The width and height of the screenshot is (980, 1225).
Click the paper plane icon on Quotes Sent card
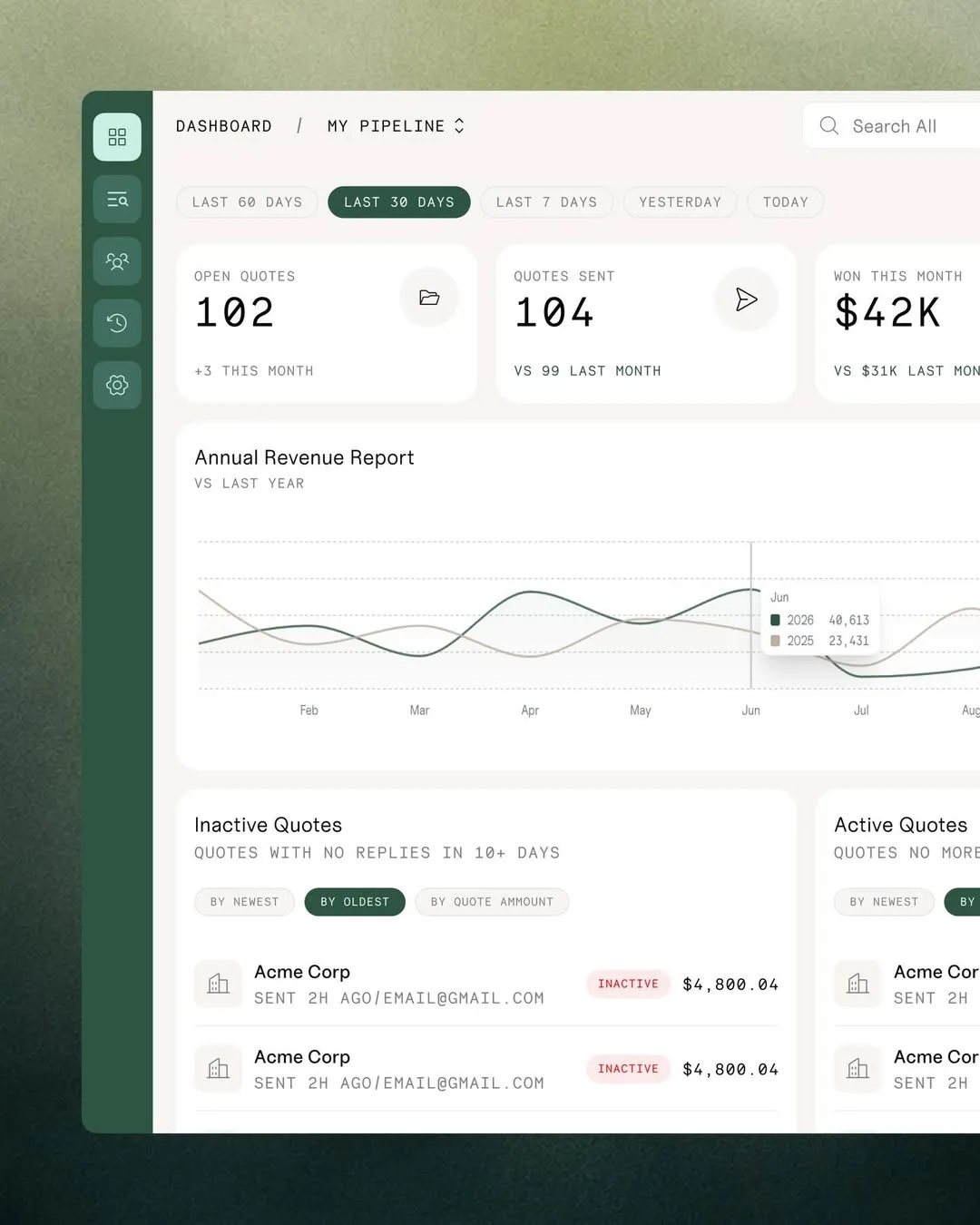(x=746, y=299)
